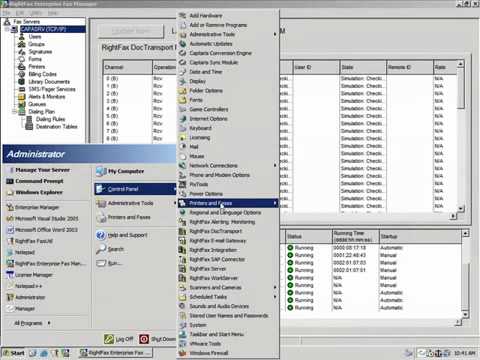Click the Automatic Updates icon

(183, 44)
